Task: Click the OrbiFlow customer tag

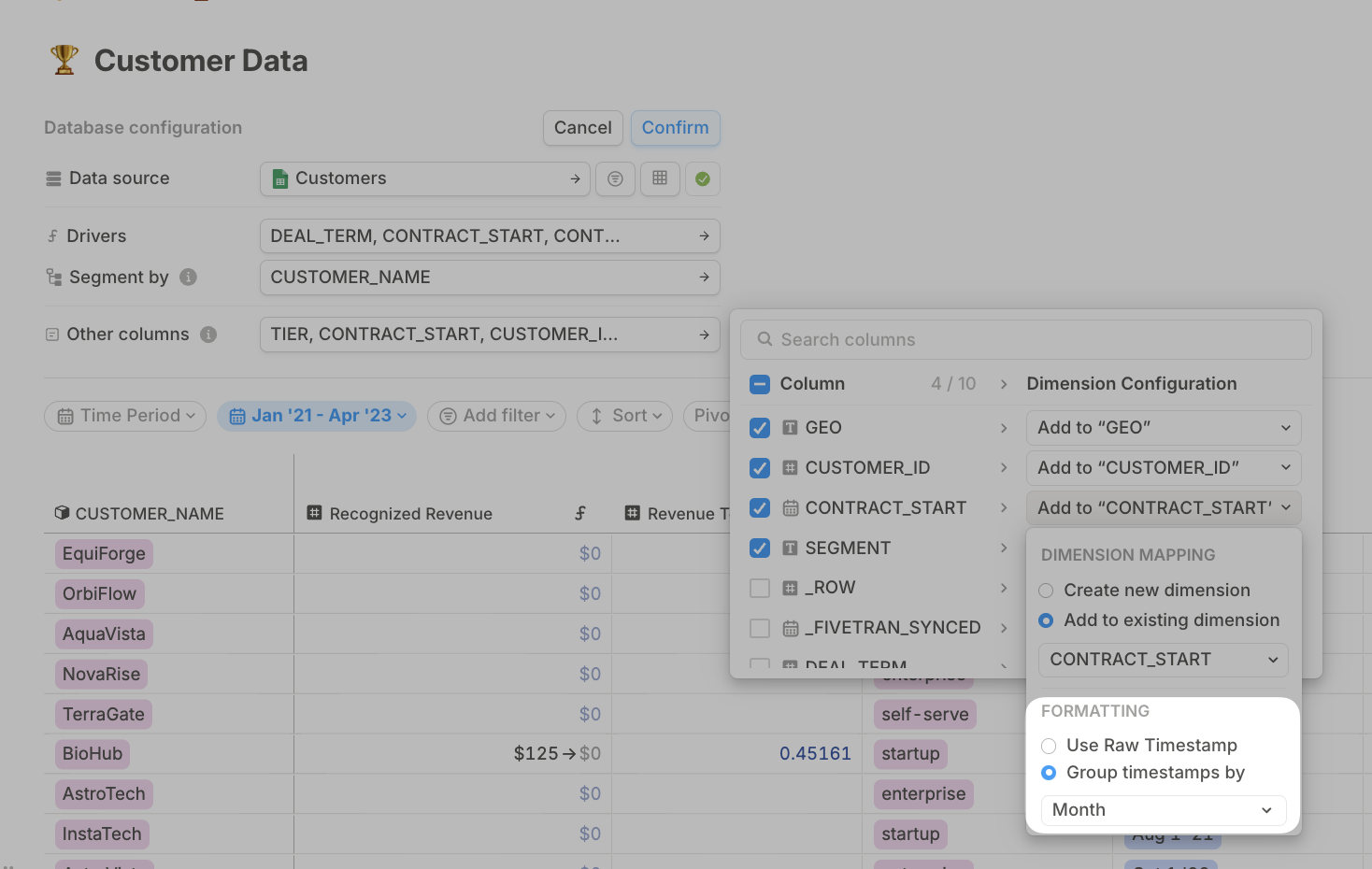Action: pos(99,594)
